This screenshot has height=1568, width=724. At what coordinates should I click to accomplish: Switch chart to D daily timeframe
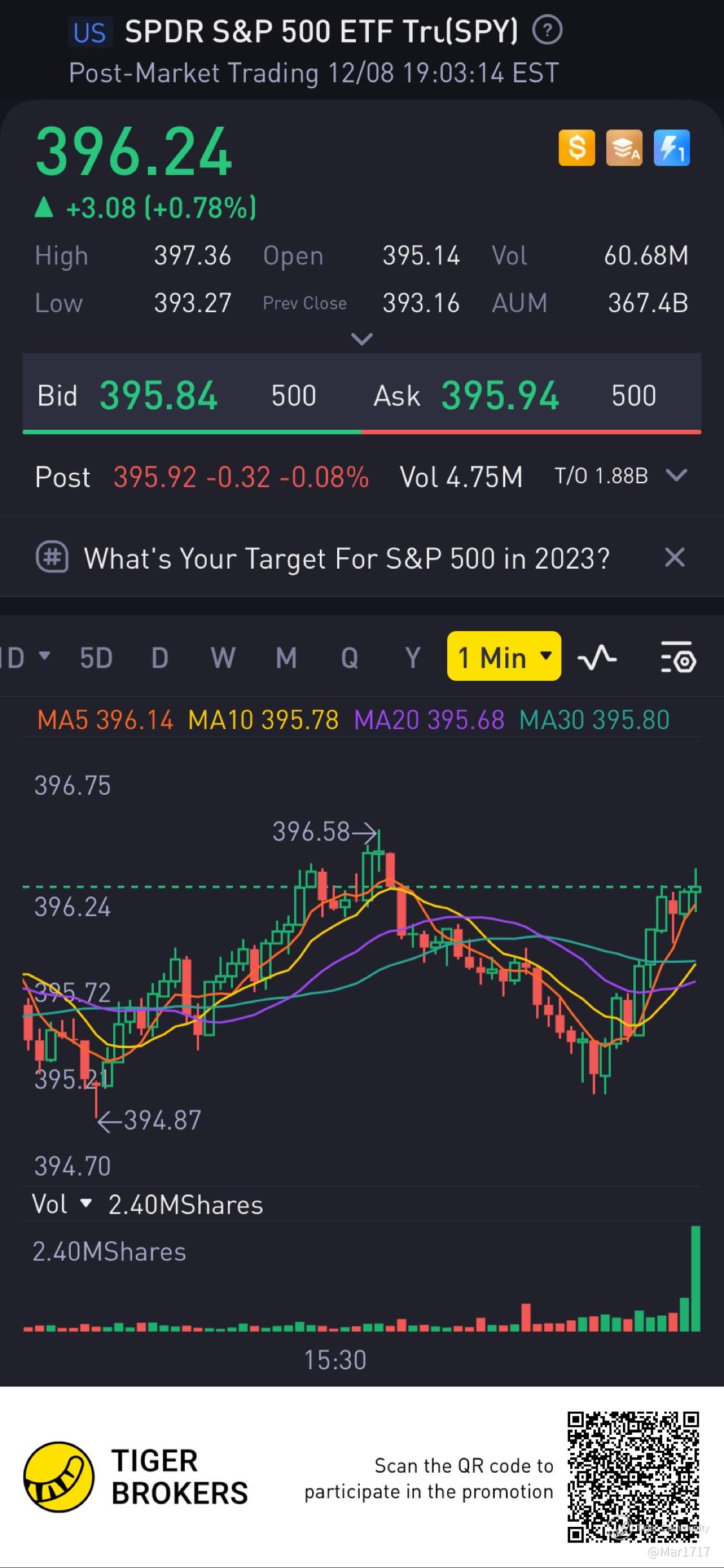pos(160,658)
